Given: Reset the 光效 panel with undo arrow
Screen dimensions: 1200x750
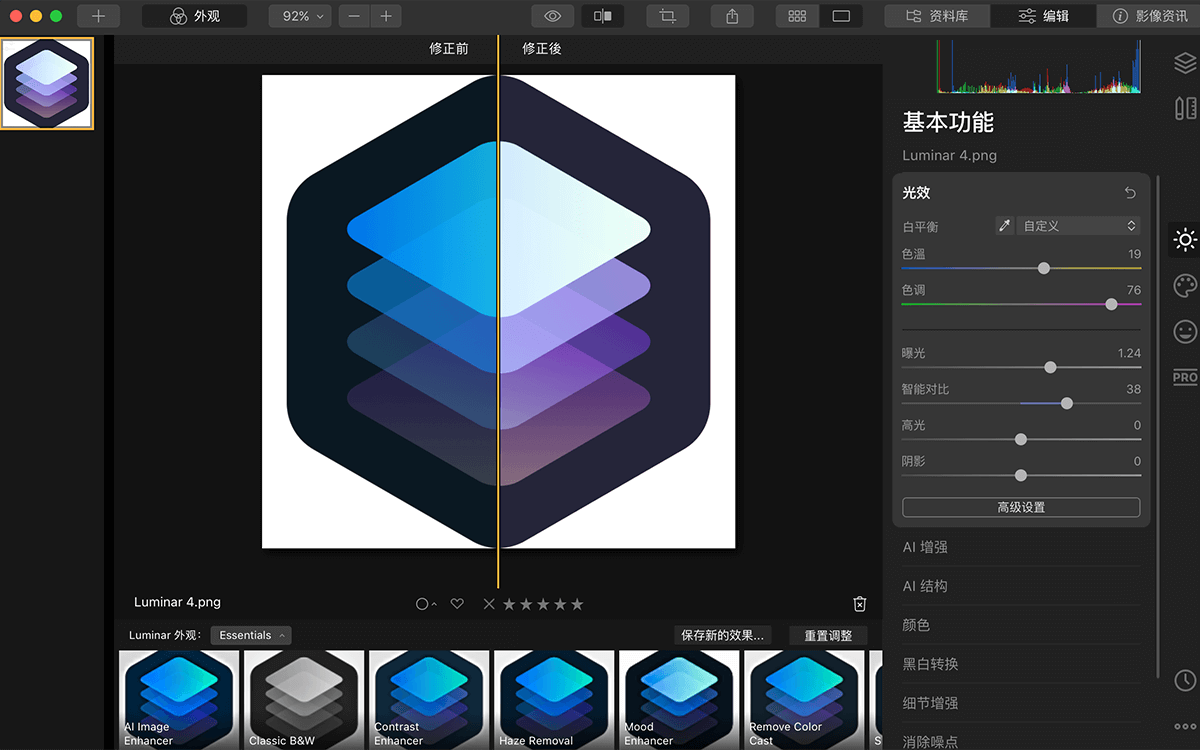Looking at the screenshot, I should (1130, 193).
